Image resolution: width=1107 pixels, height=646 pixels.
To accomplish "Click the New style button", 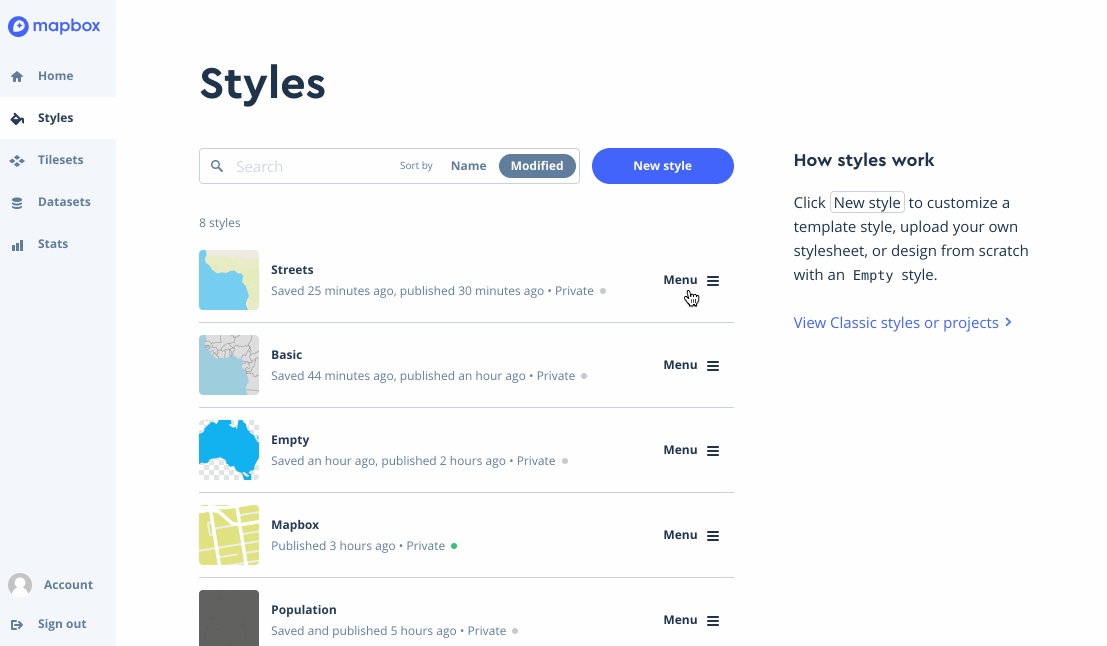I will click(x=662, y=165).
